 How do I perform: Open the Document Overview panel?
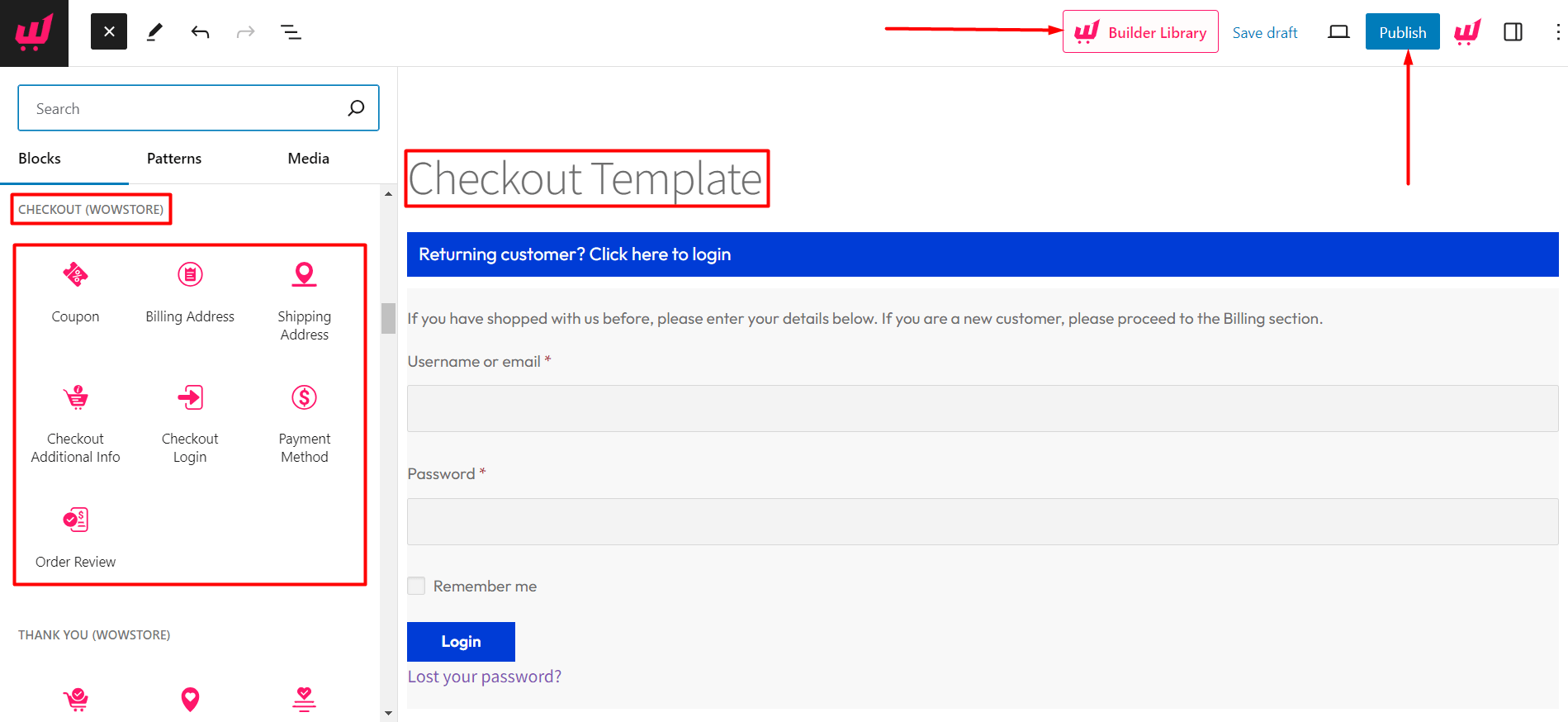pos(291,31)
